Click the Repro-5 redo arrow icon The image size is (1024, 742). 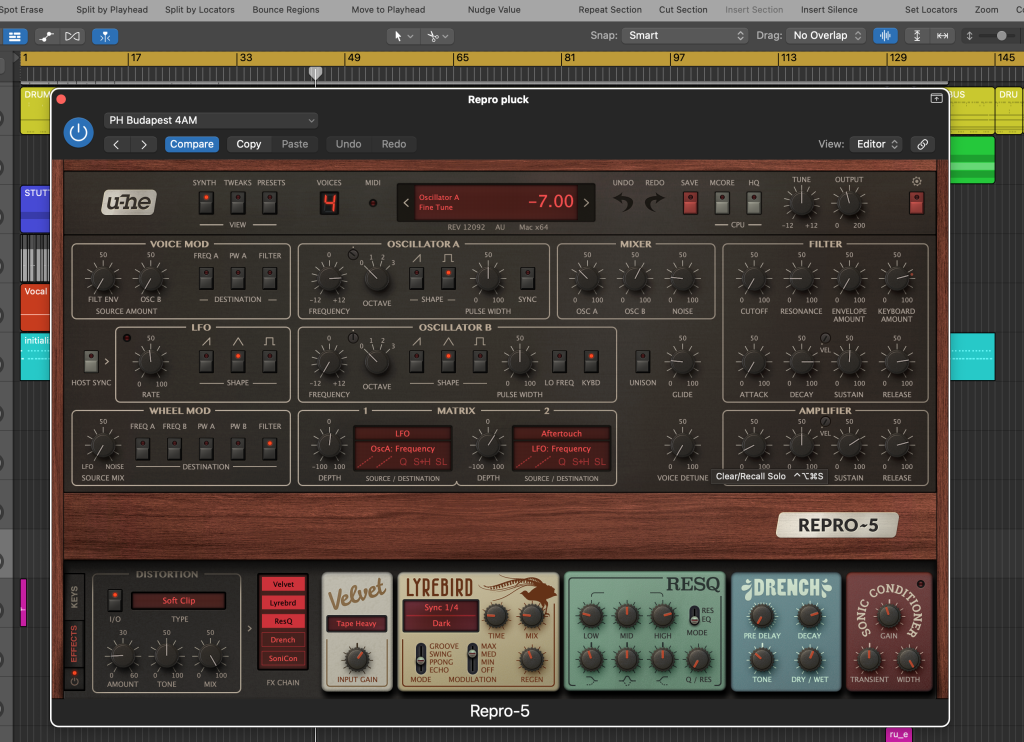click(654, 202)
